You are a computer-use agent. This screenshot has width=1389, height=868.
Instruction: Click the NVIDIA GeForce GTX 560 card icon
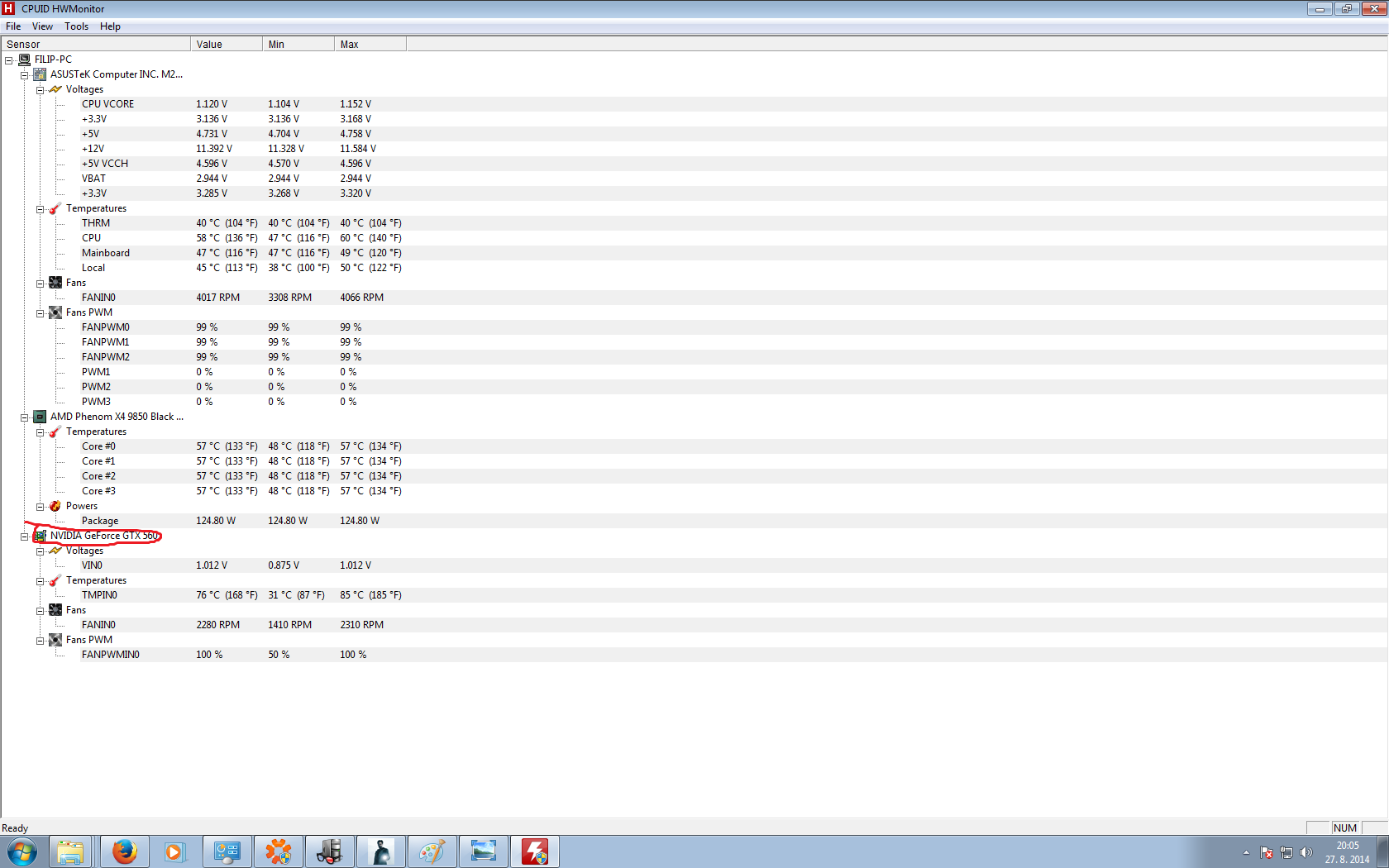40,536
